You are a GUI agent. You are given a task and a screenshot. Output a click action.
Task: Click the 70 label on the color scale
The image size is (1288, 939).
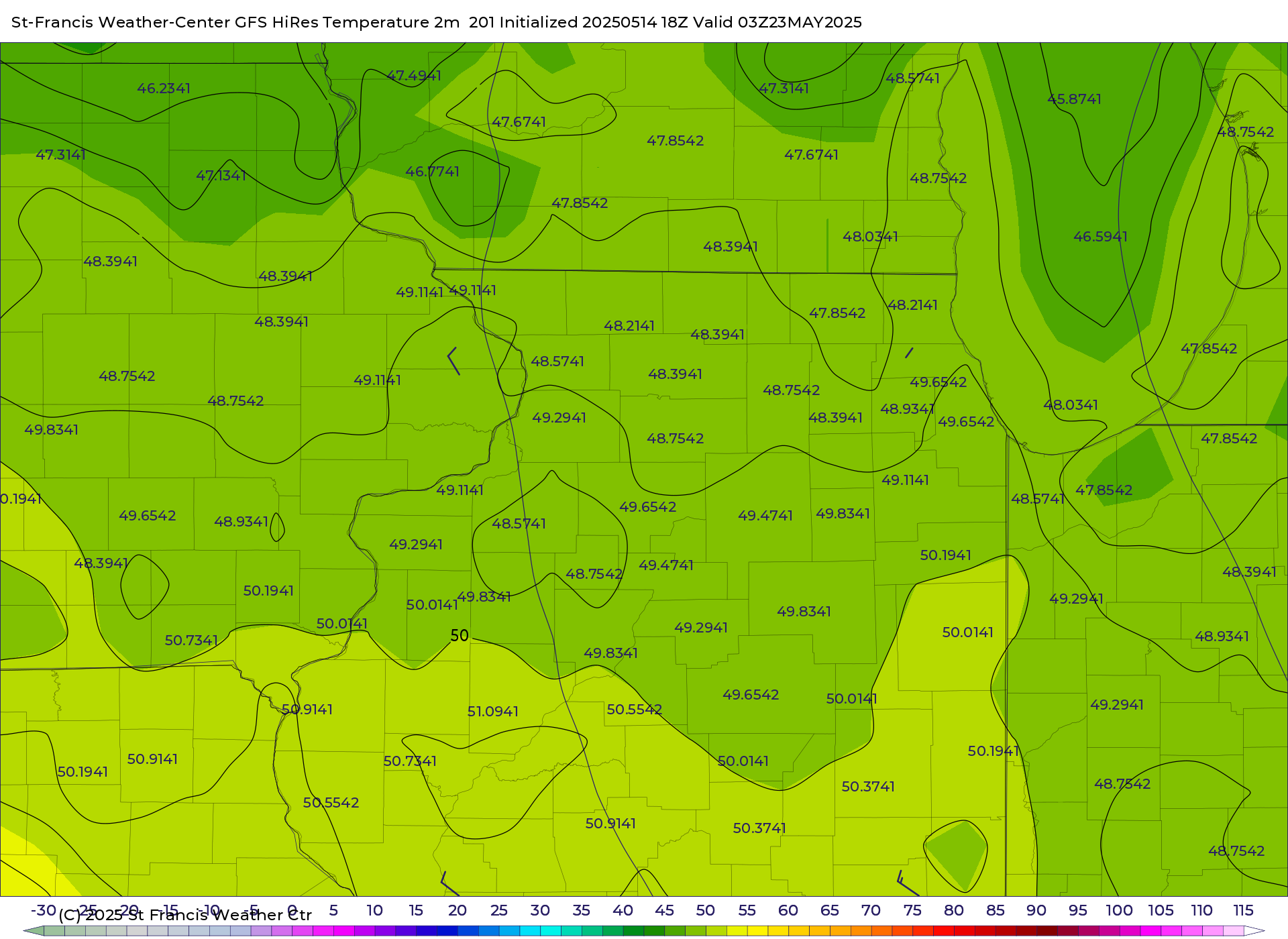click(x=871, y=911)
